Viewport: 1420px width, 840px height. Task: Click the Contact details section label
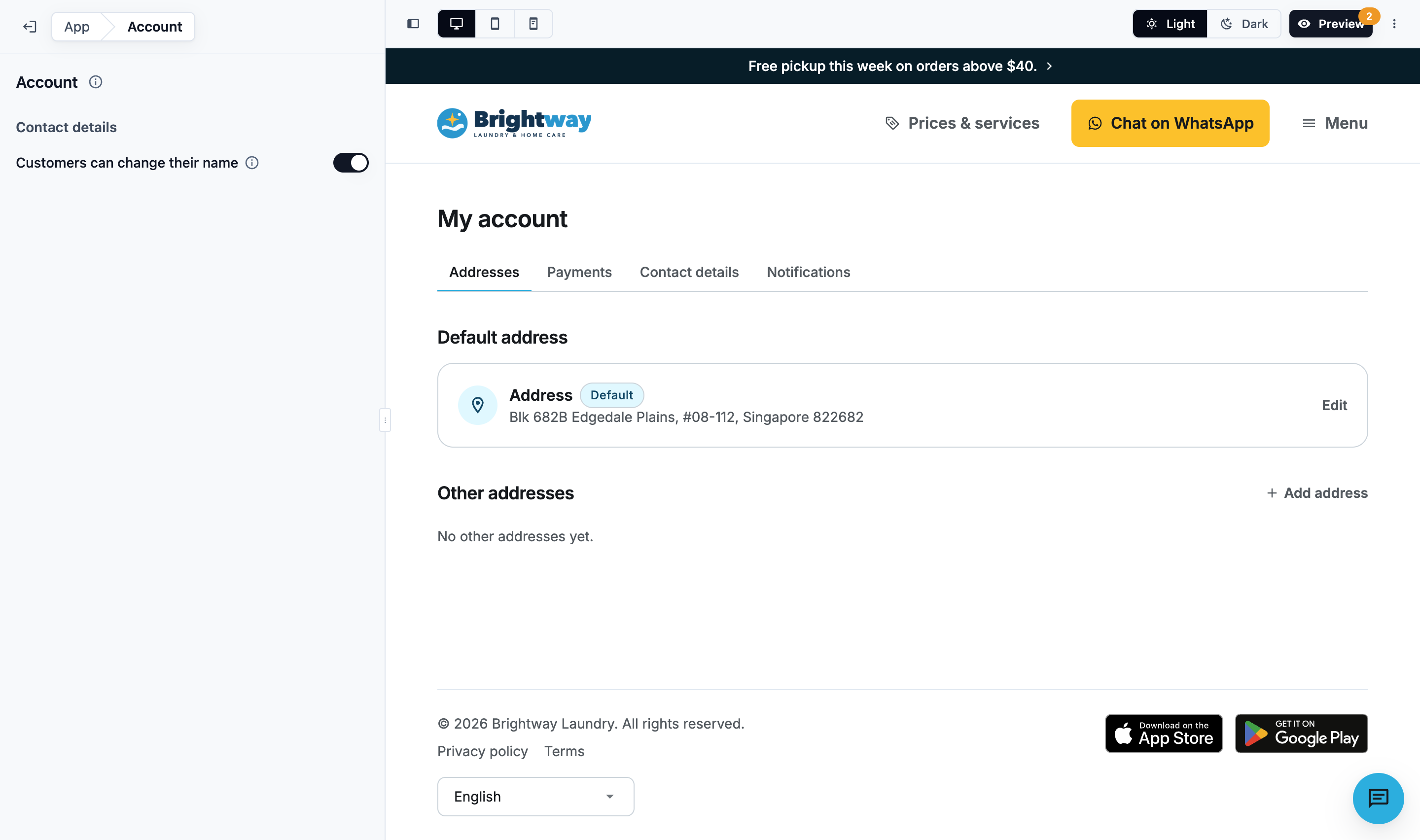pyautogui.click(x=66, y=127)
